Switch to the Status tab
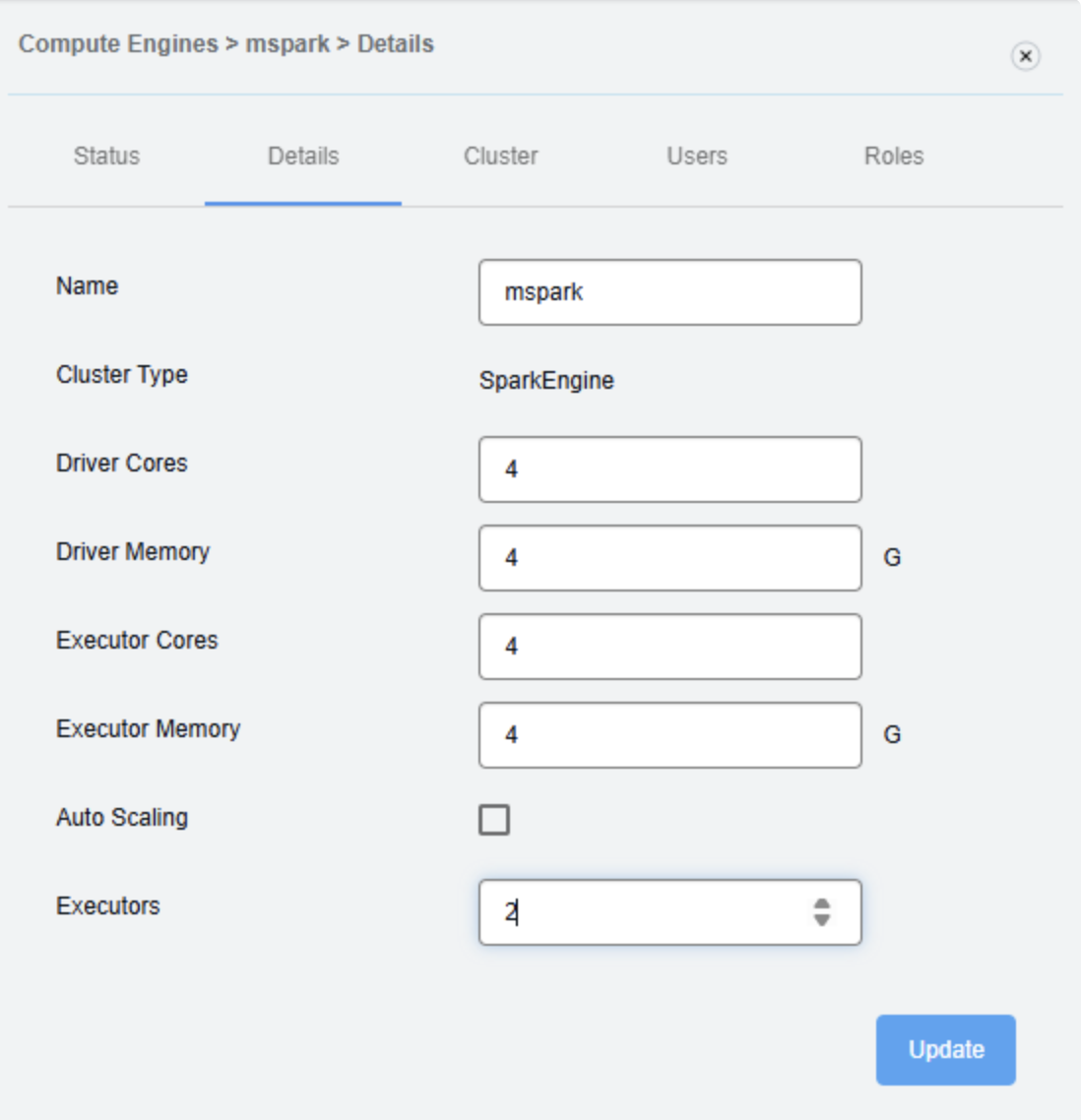 [x=106, y=156]
